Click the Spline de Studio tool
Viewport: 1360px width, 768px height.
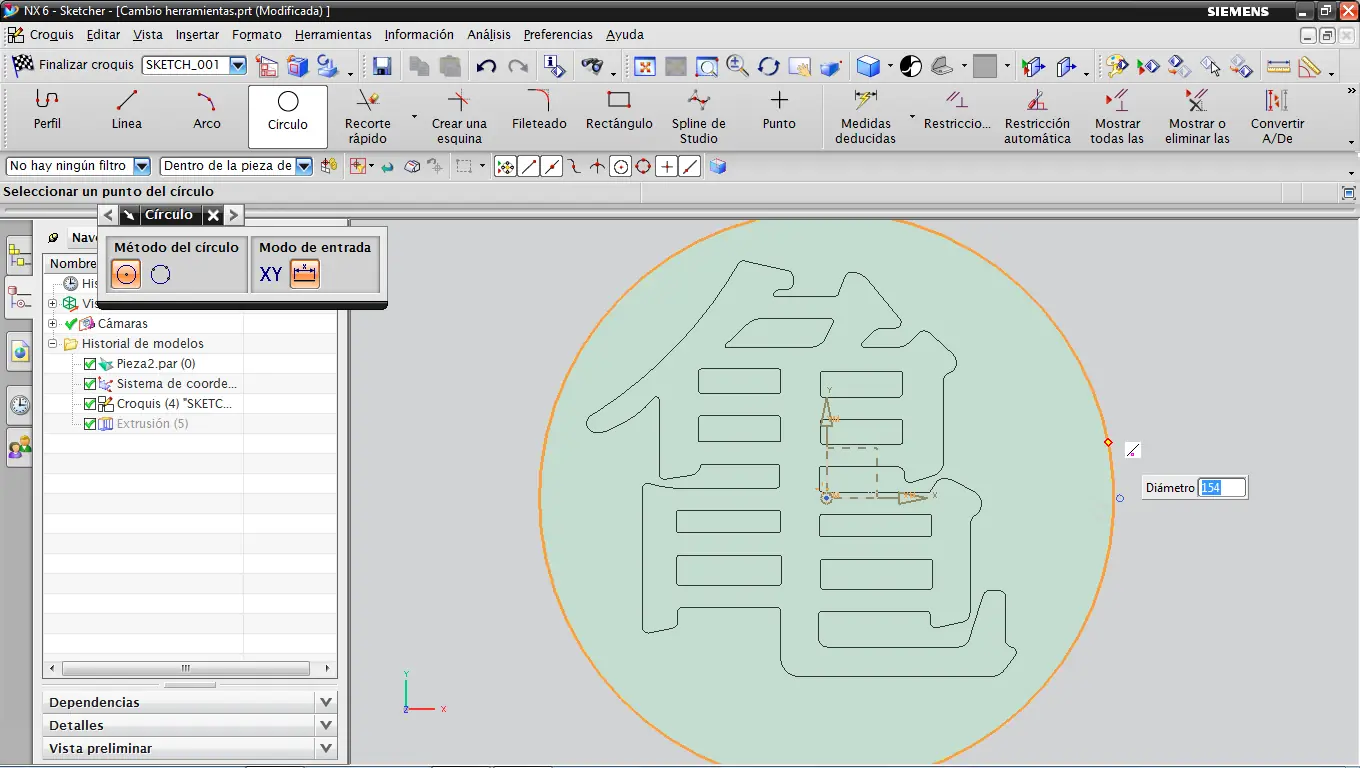[x=699, y=115]
